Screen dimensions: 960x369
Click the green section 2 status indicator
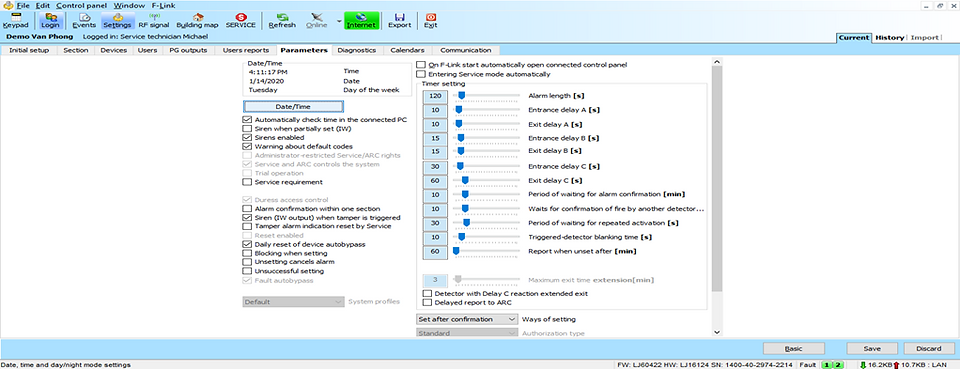pyautogui.click(x=838, y=365)
